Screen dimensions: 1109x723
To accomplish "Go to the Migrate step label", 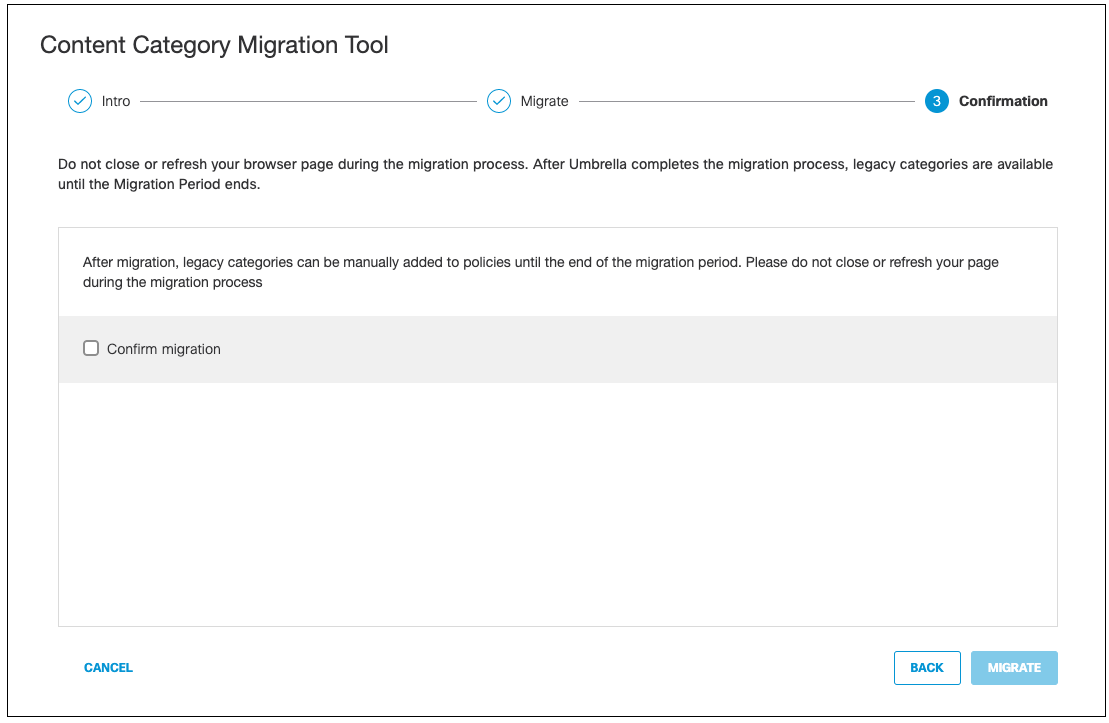I will 545,101.
